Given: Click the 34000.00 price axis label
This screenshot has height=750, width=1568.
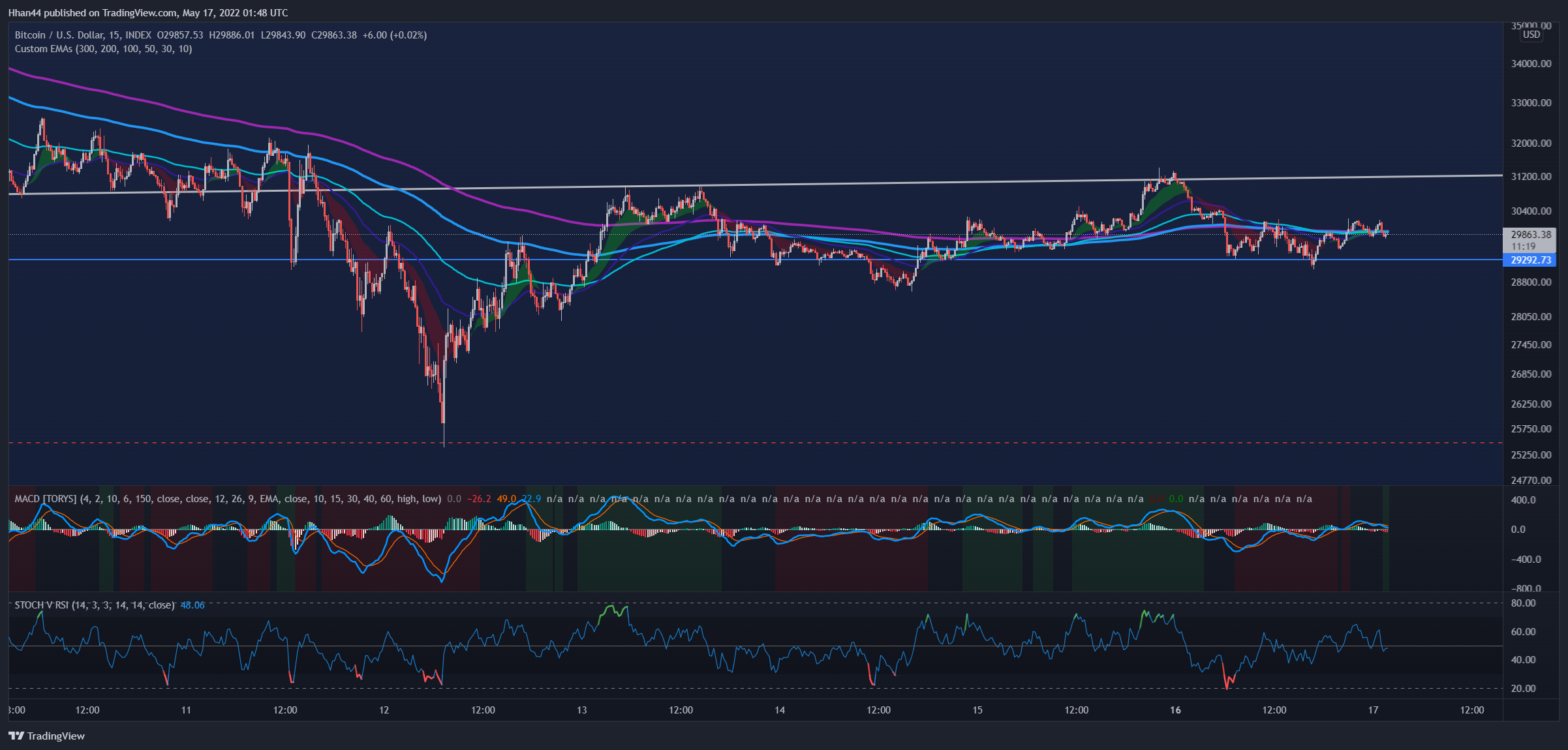Looking at the screenshot, I should [1531, 64].
